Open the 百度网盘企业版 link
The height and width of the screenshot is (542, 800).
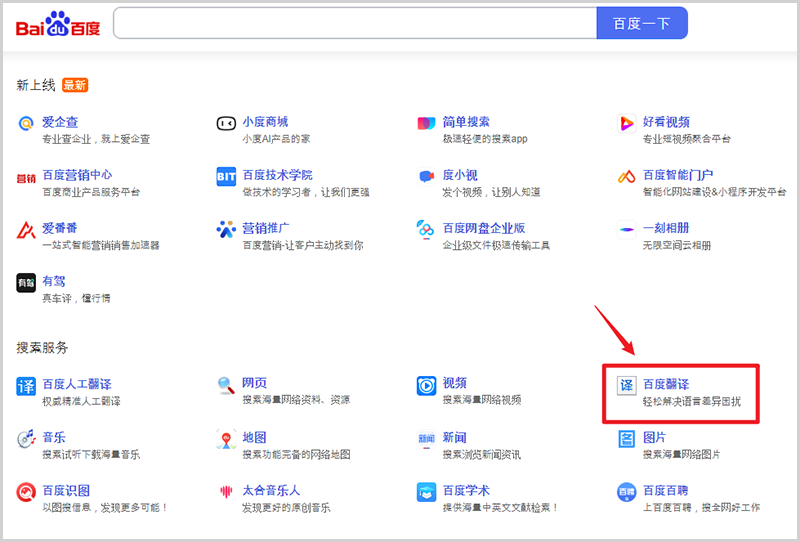tap(484, 228)
